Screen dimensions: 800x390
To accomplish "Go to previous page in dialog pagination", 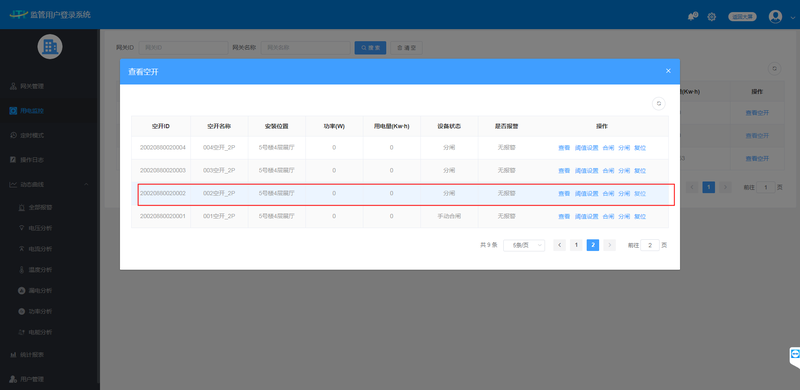I will tap(559, 246).
